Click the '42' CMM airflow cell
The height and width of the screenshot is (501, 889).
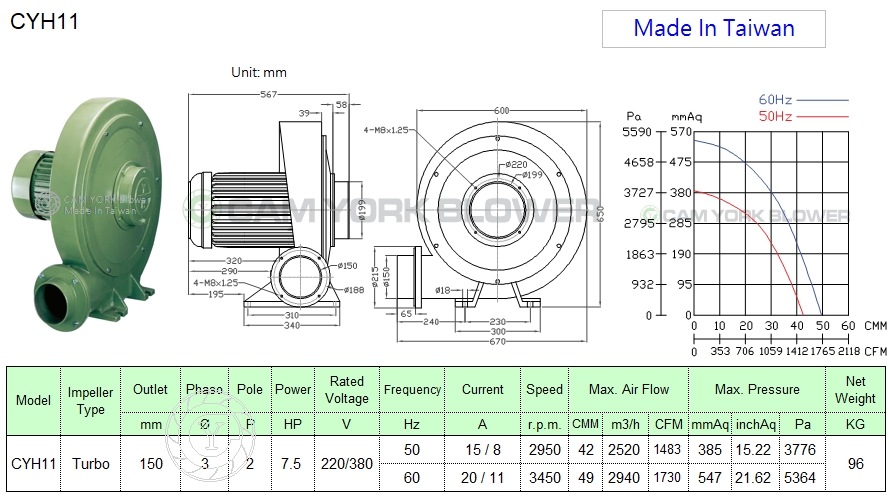[x=586, y=450]
